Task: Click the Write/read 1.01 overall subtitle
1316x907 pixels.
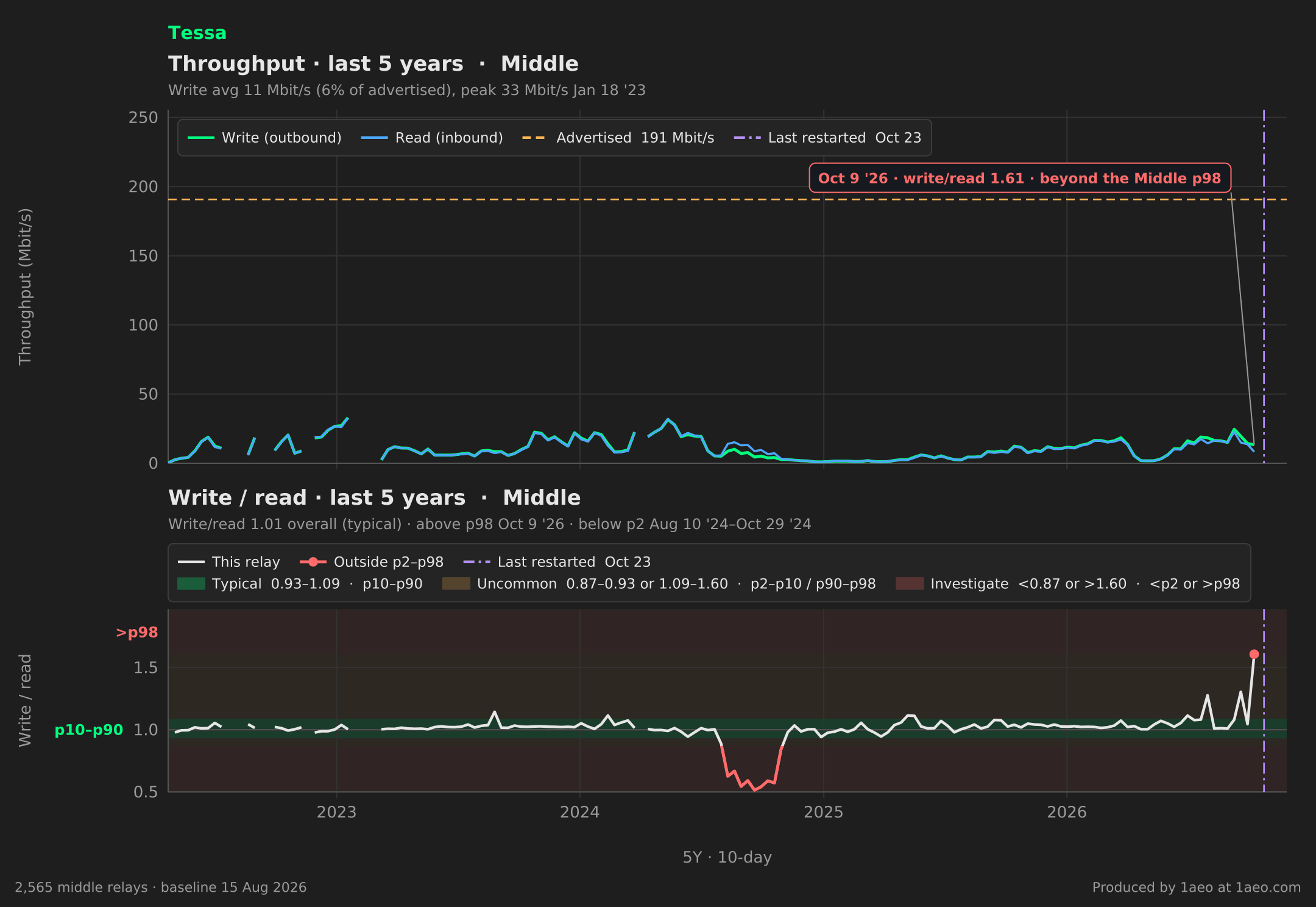Action: tap(490, 524)
